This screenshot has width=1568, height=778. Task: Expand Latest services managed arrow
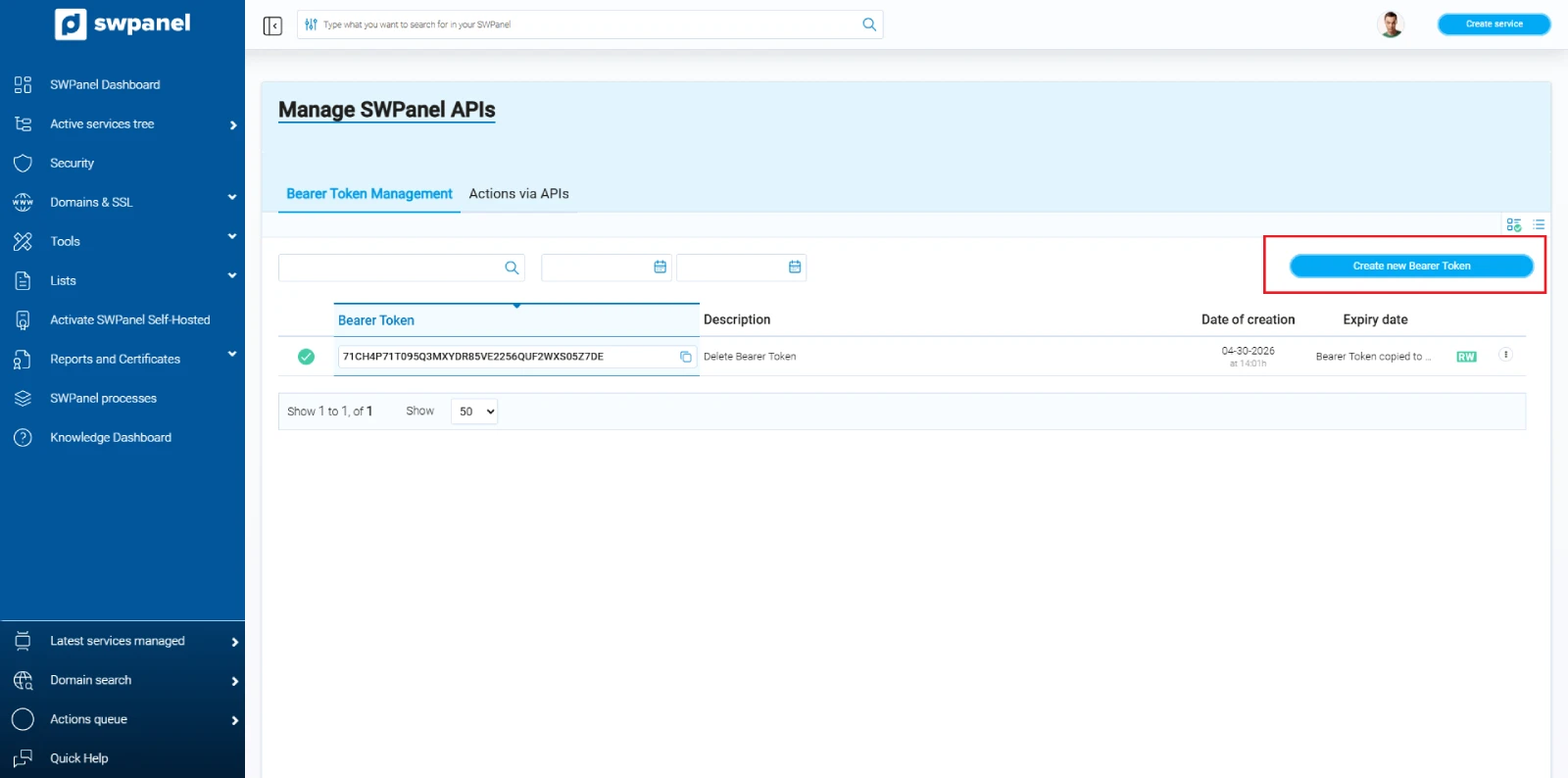coord(234,642)
